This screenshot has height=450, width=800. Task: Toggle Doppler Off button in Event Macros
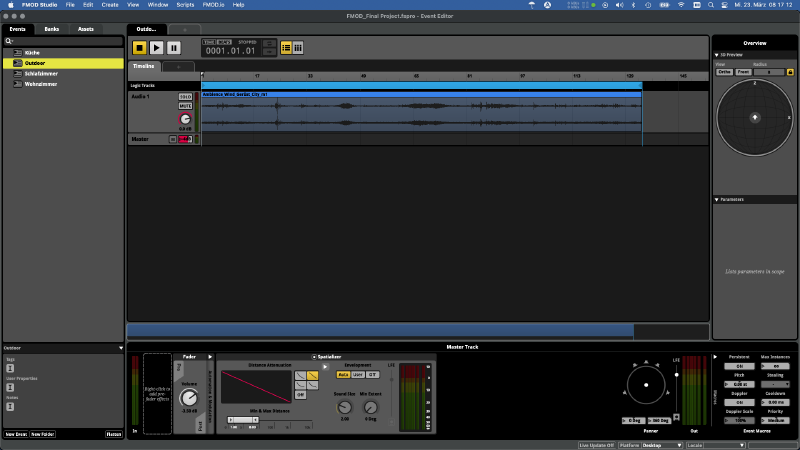pos(739,403)
